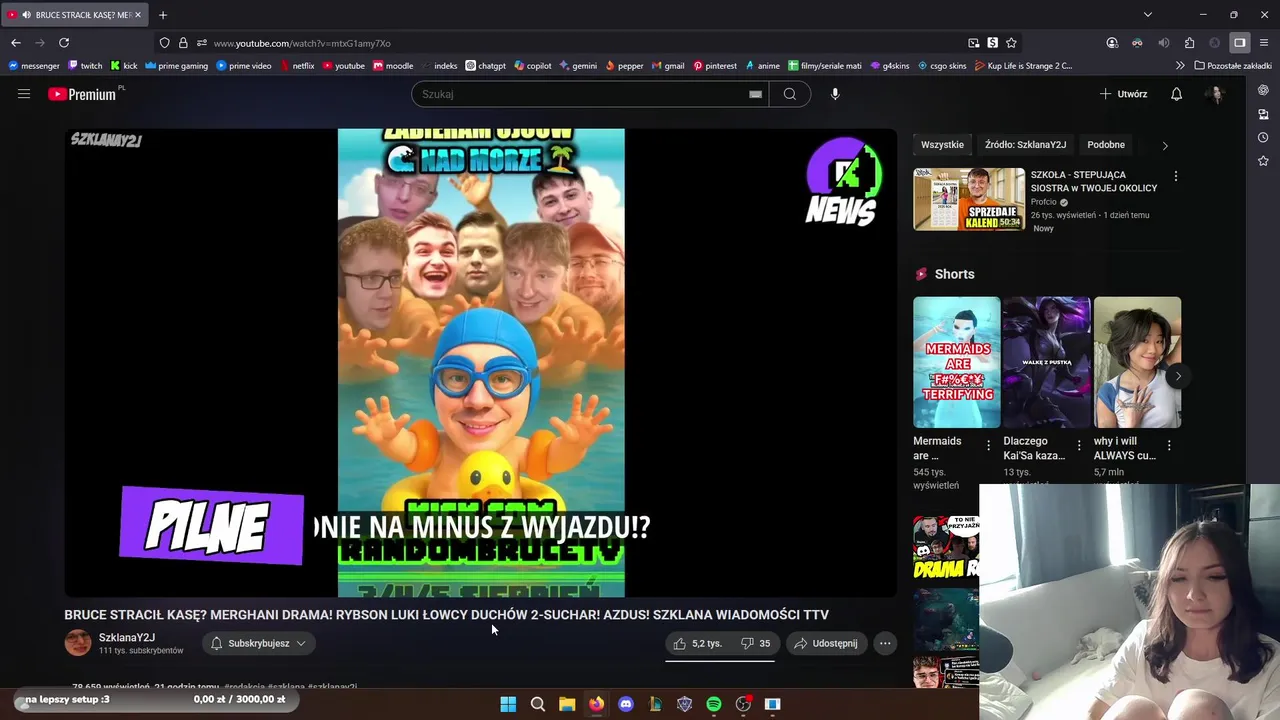This screenshot has height=720, width=1280.
Task: Select the Wszystkie filter chip
Action: point(942,145)
